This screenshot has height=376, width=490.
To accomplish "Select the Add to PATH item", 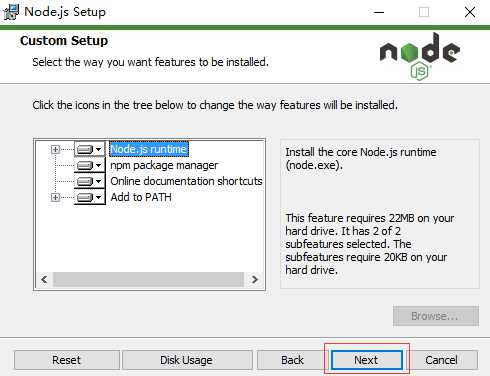I will point(141,197).
